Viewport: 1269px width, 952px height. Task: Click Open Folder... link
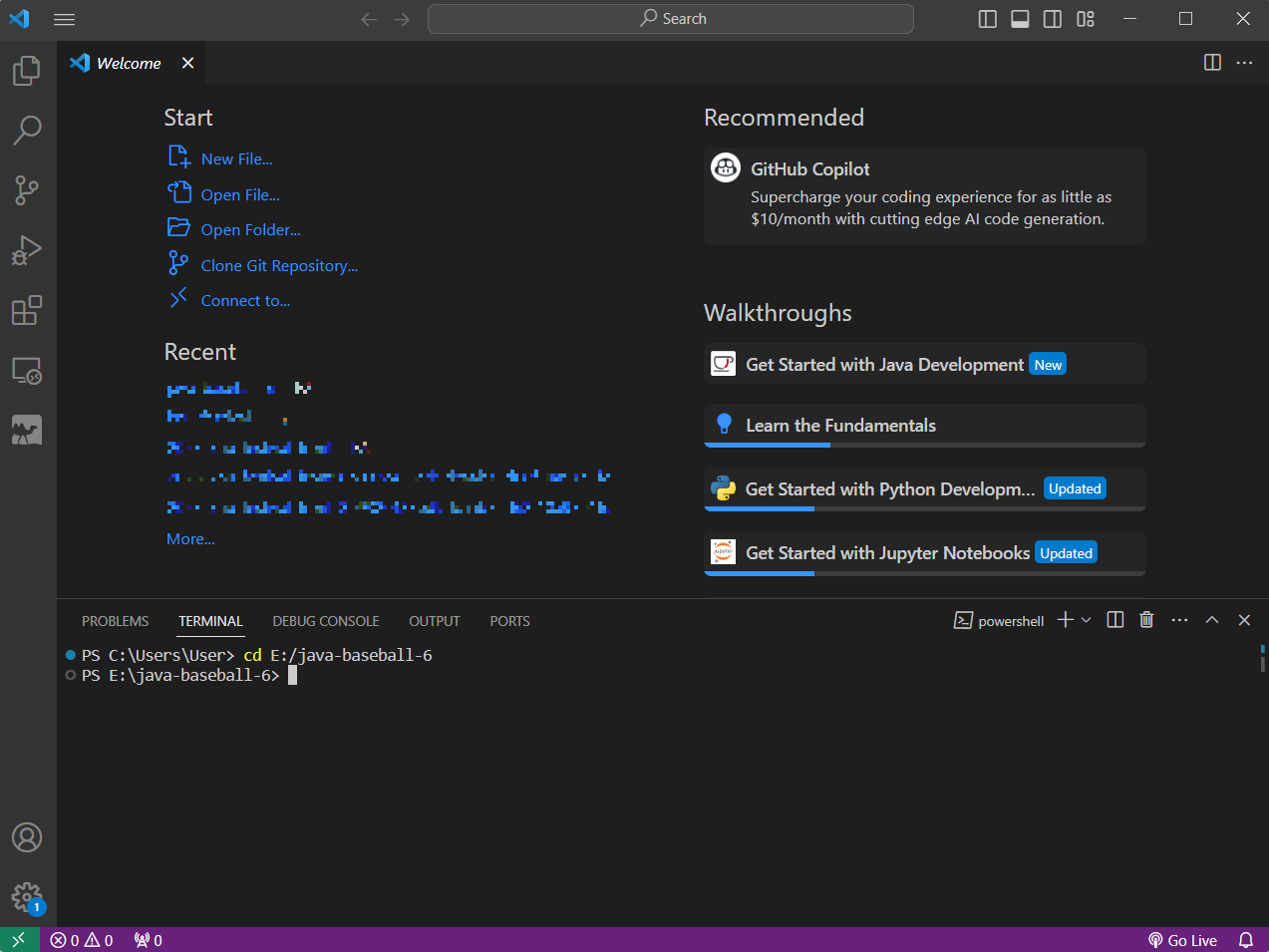(250, 229)
